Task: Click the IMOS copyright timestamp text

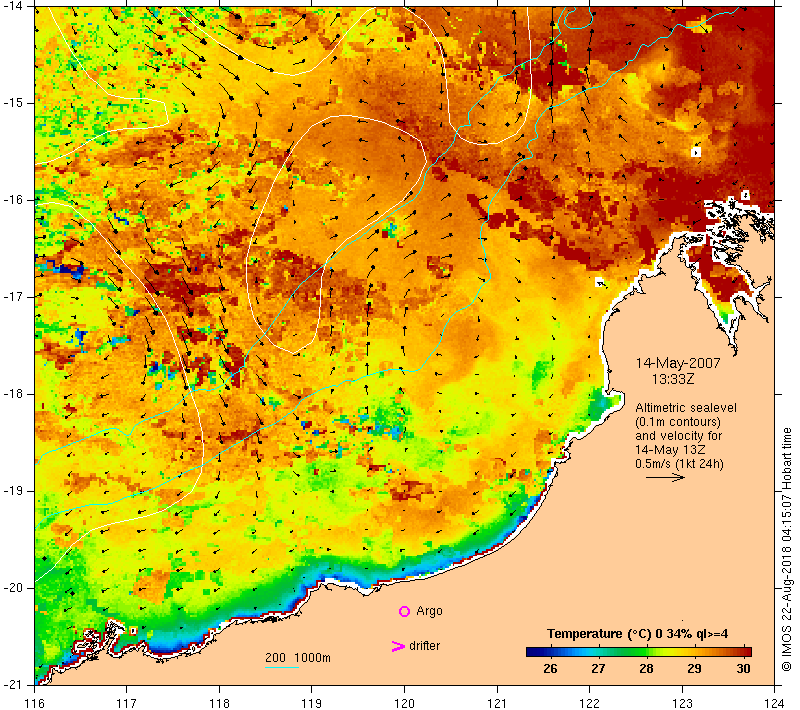Action: [787, 550]
